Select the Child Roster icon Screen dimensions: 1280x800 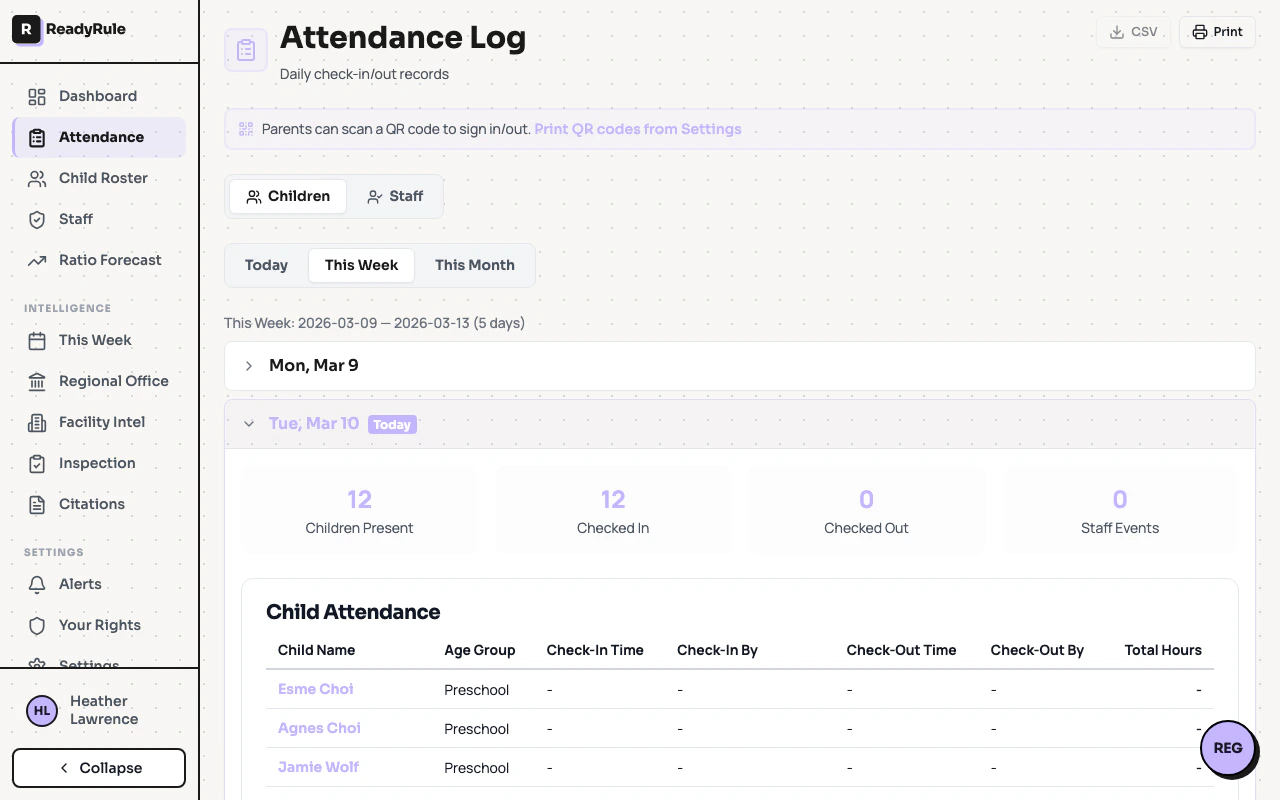pos(37,178)
